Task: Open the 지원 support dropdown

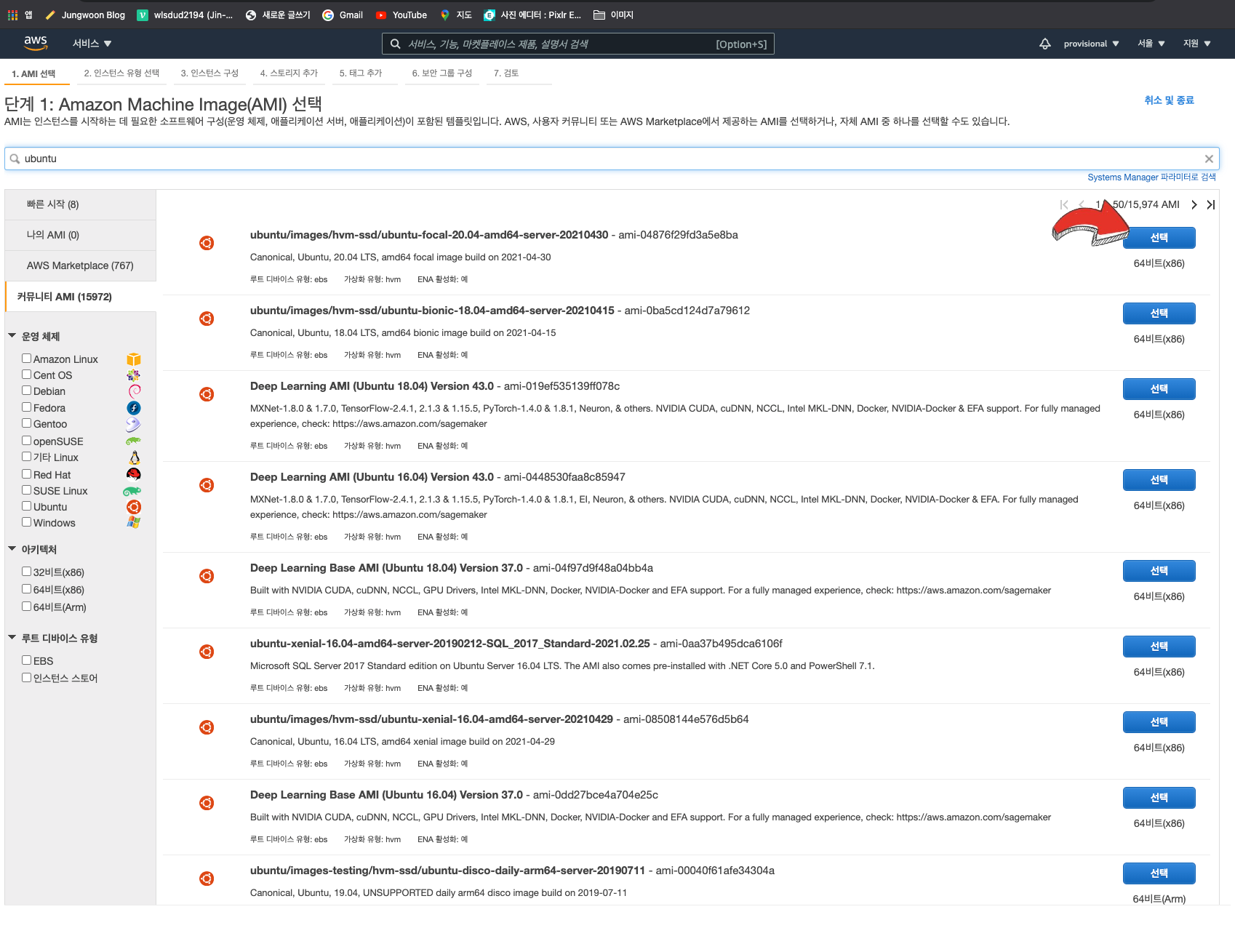Action: 1197,44
